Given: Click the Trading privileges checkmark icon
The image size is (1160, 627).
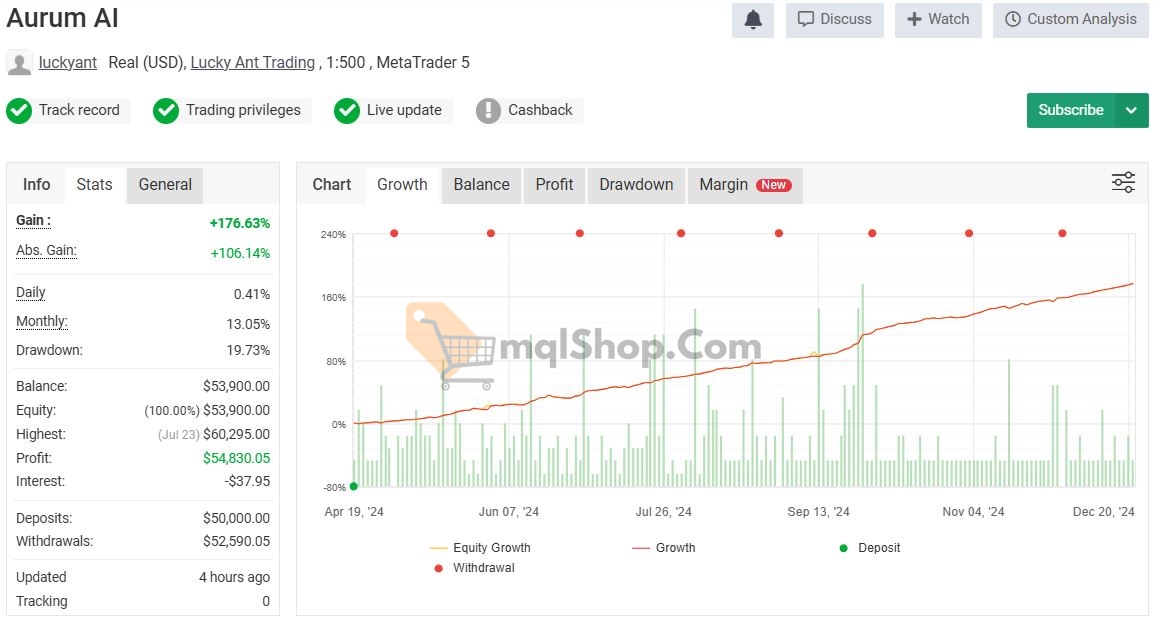Looking at the screenshot, I should (x=166, y=111).
